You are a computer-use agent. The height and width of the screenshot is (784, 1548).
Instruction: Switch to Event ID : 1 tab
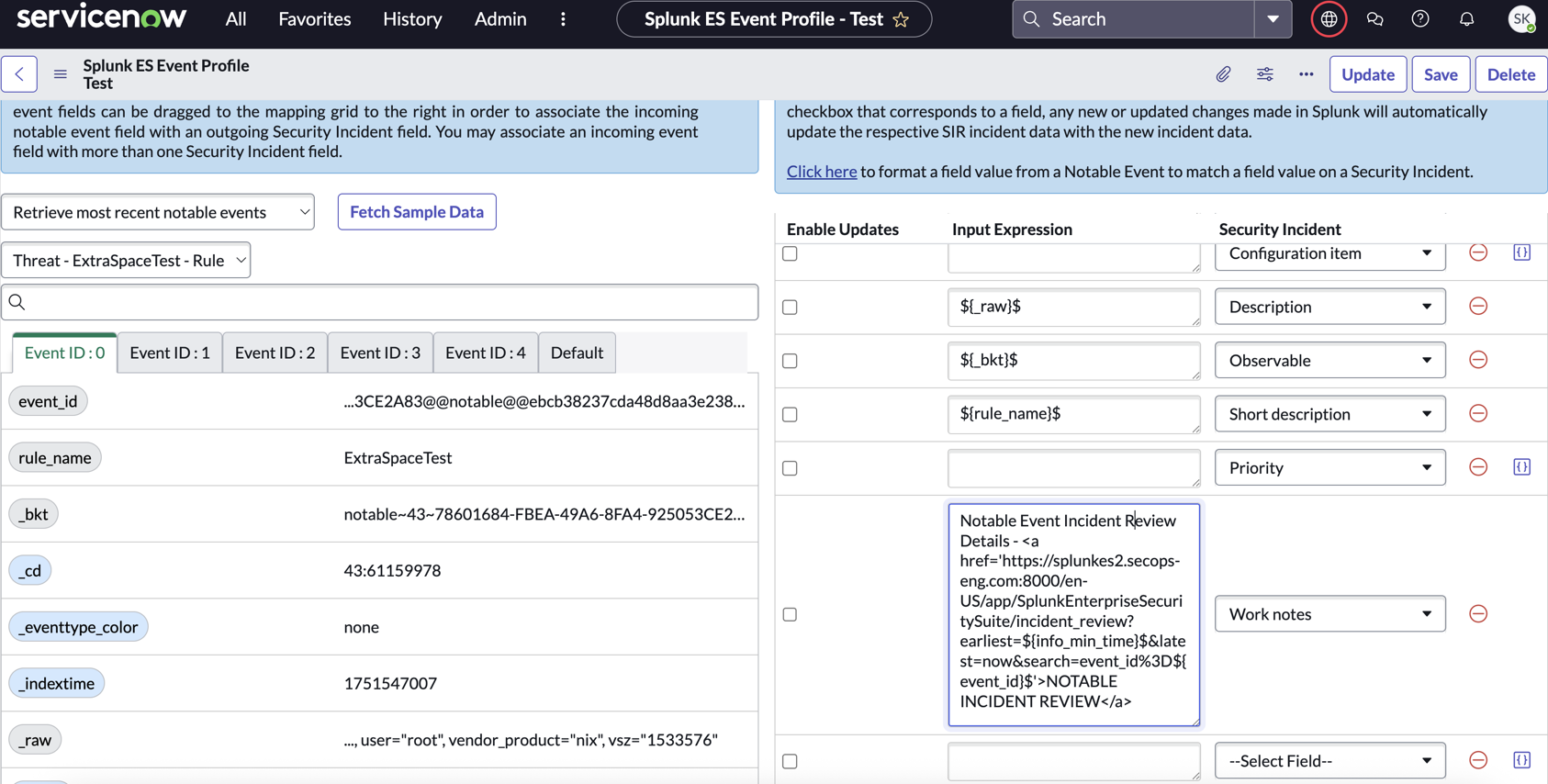click(170, 353)
